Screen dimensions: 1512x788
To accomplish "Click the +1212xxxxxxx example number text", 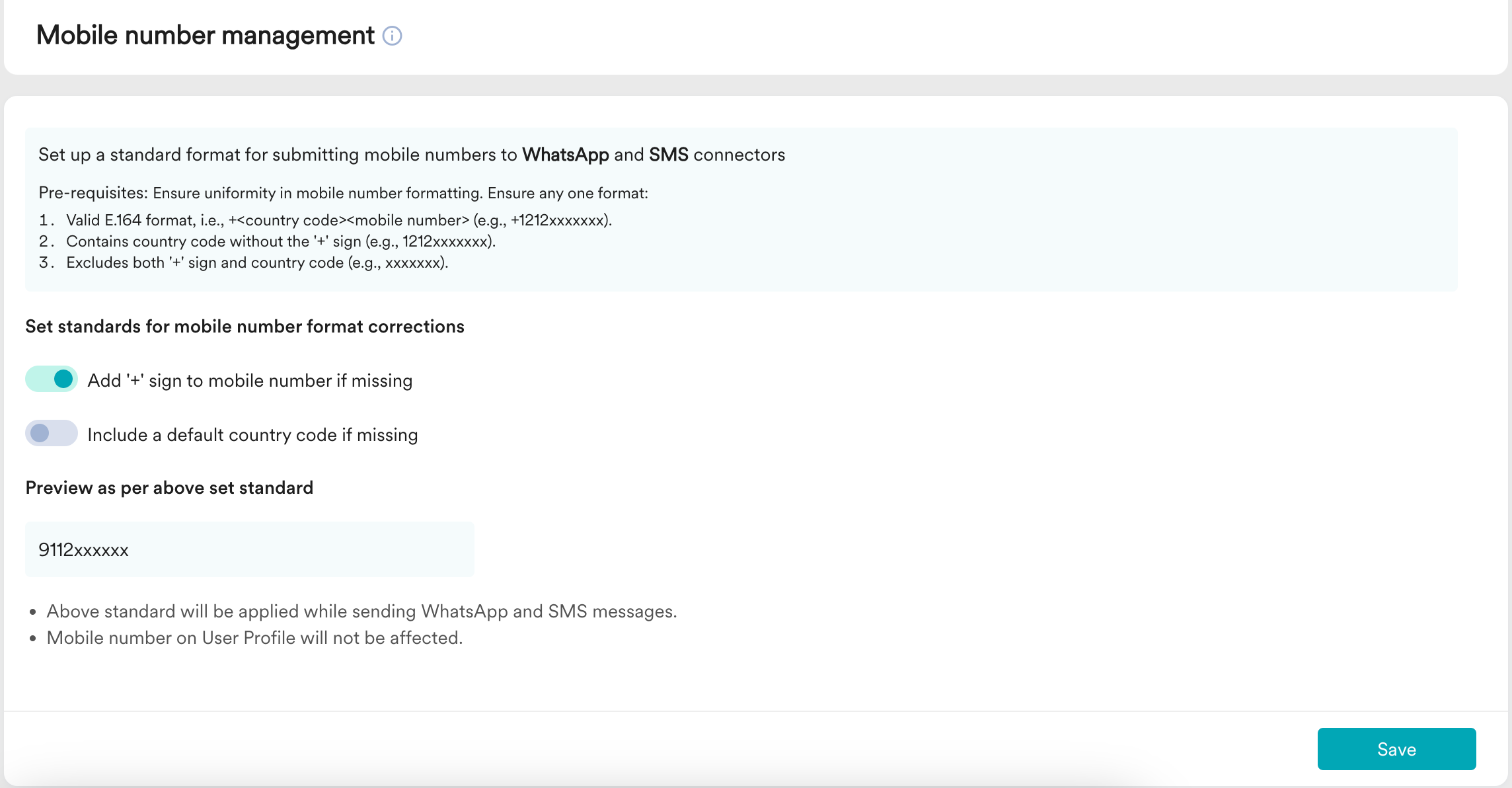I will pos(559,220).
